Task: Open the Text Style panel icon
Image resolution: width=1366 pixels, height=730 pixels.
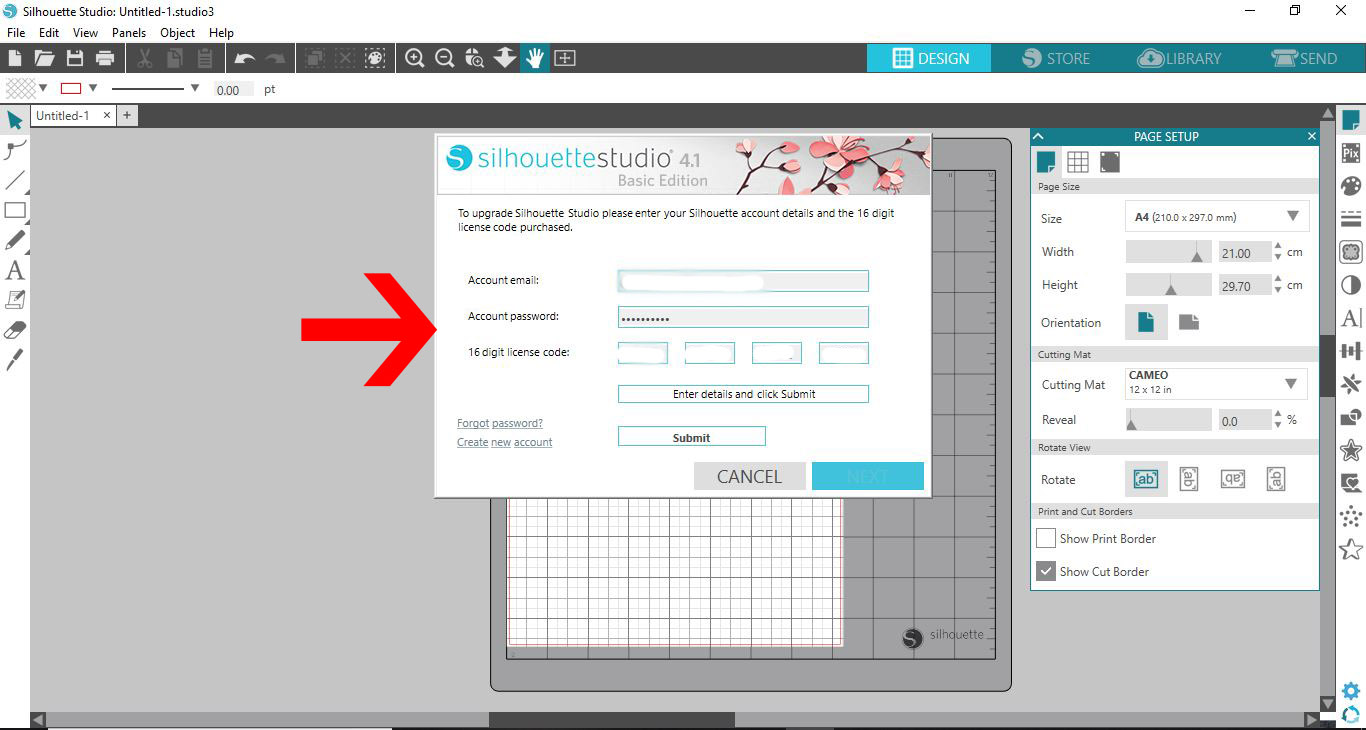Action: click(x=1351, y=318)
